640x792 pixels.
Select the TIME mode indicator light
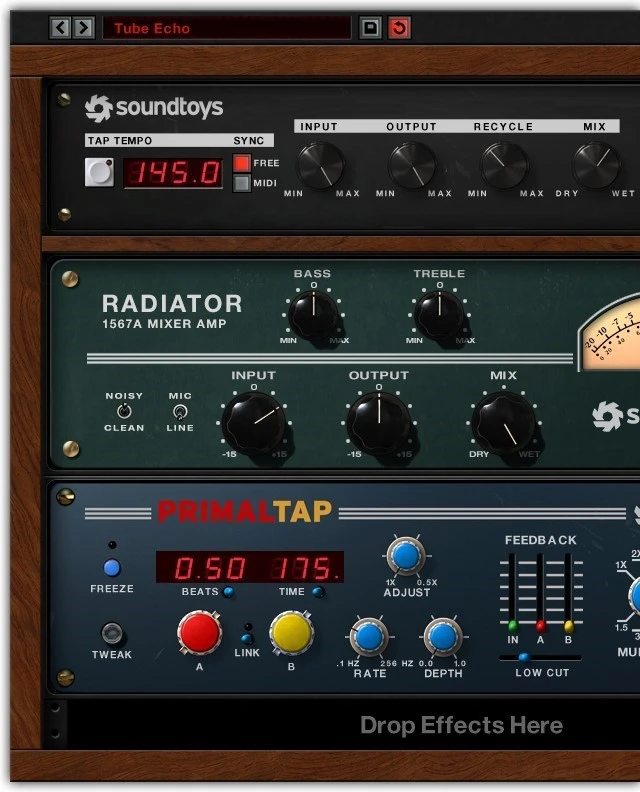click(318, 591)
